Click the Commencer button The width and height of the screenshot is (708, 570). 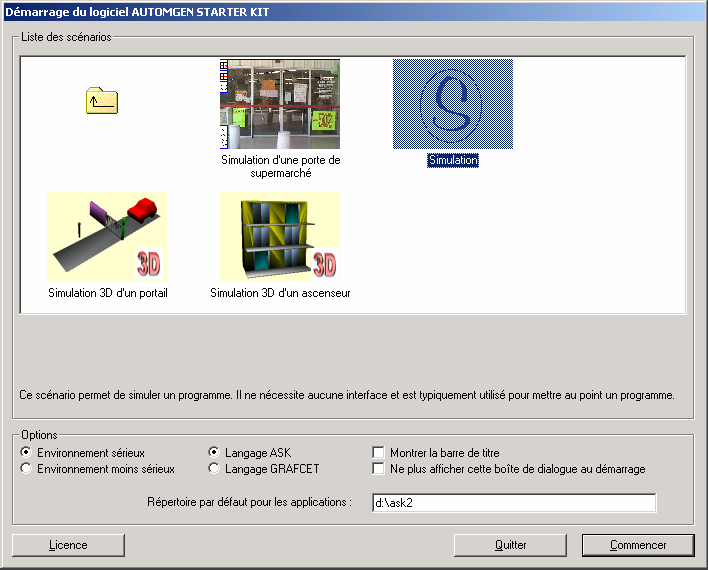coord(638,545)
